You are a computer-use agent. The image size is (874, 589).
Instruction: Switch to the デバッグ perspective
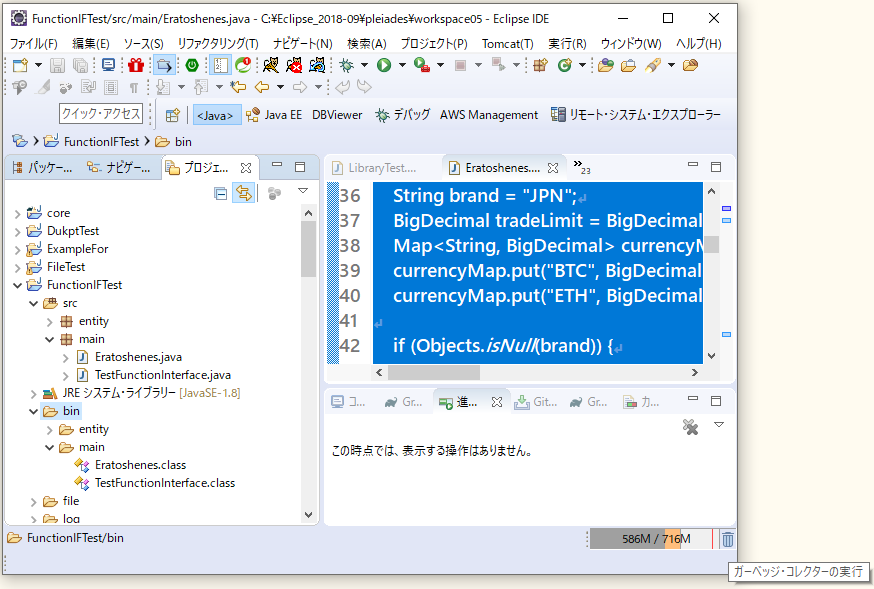click(x=402, y=115)
